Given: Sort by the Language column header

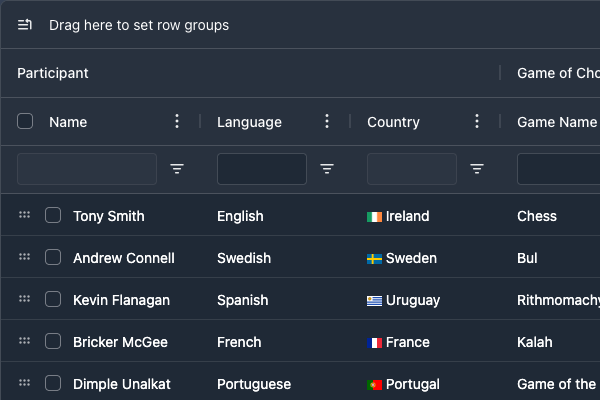Looking at the screenshot, I should (x=249, y=122).
